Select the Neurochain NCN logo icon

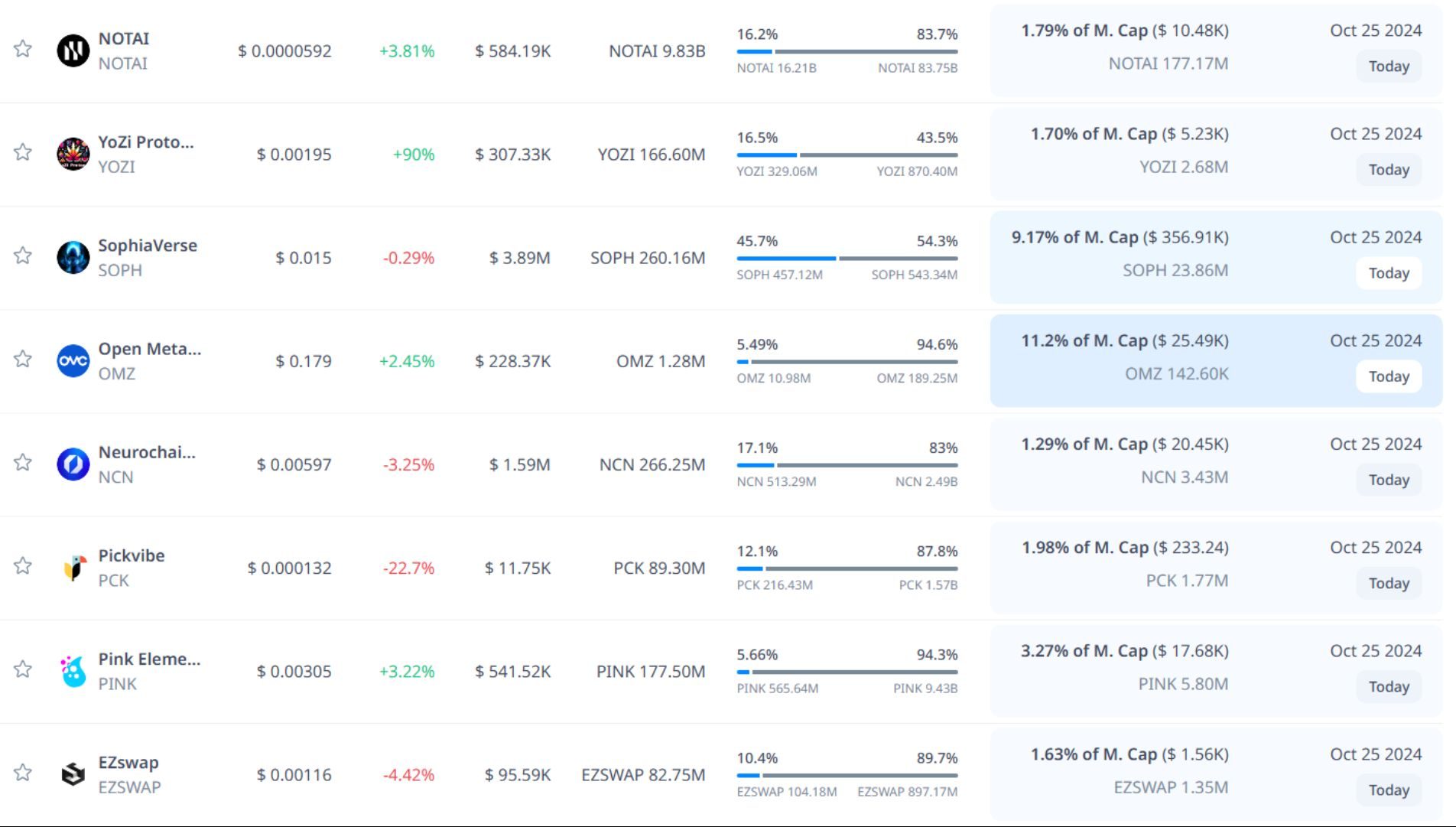click(73, 464)
